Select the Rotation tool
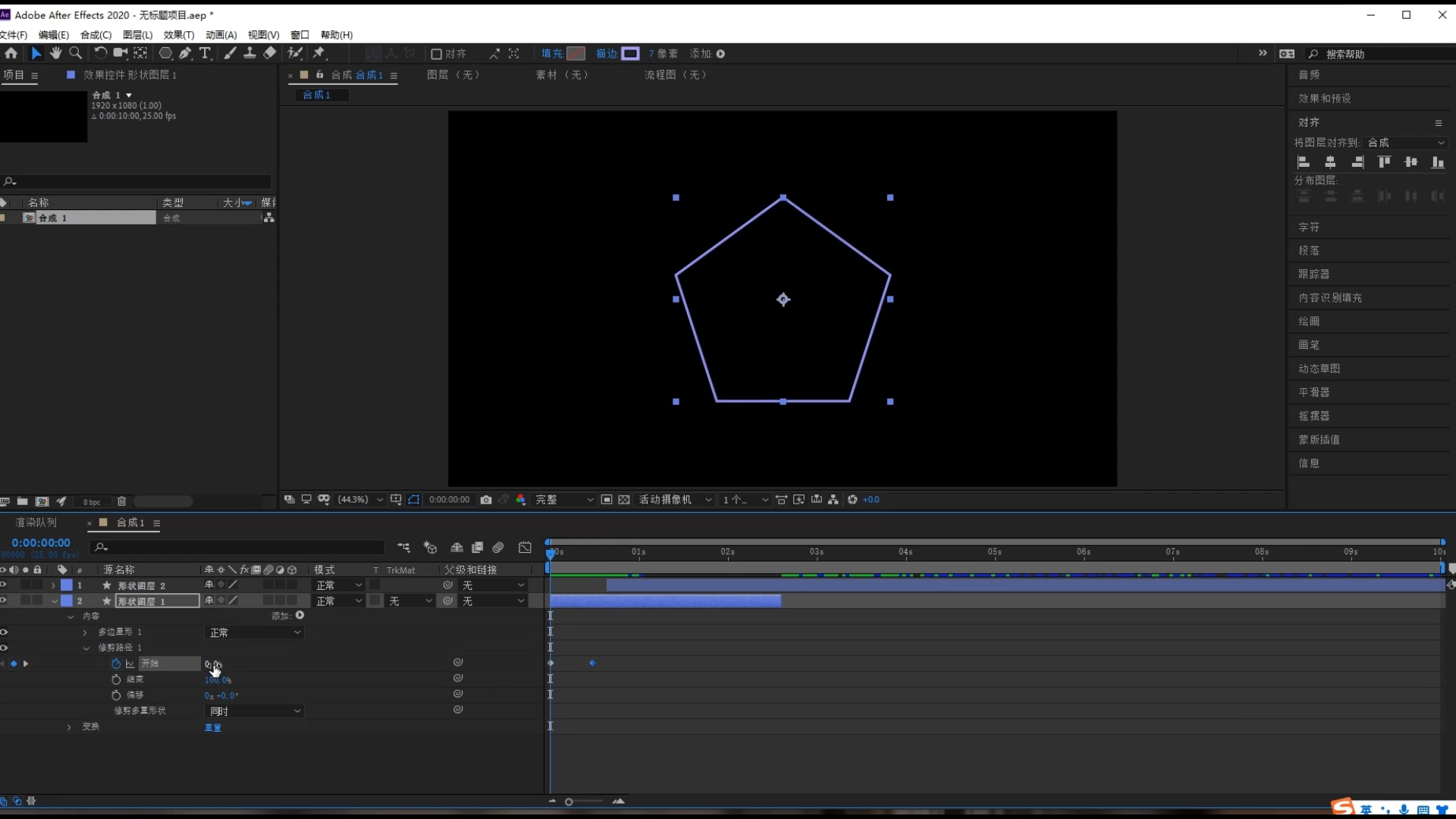 [x=99, y=53]
